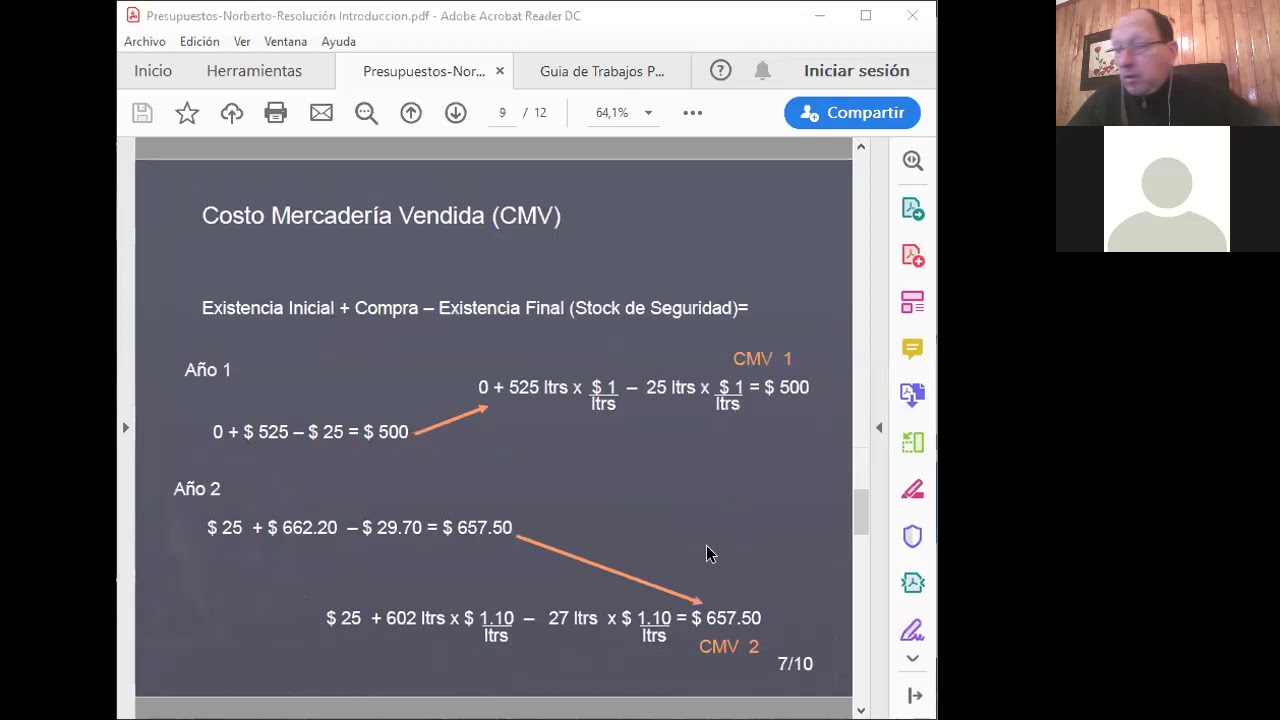
Task: Print the document with printer icon
Action: point(276,113)
